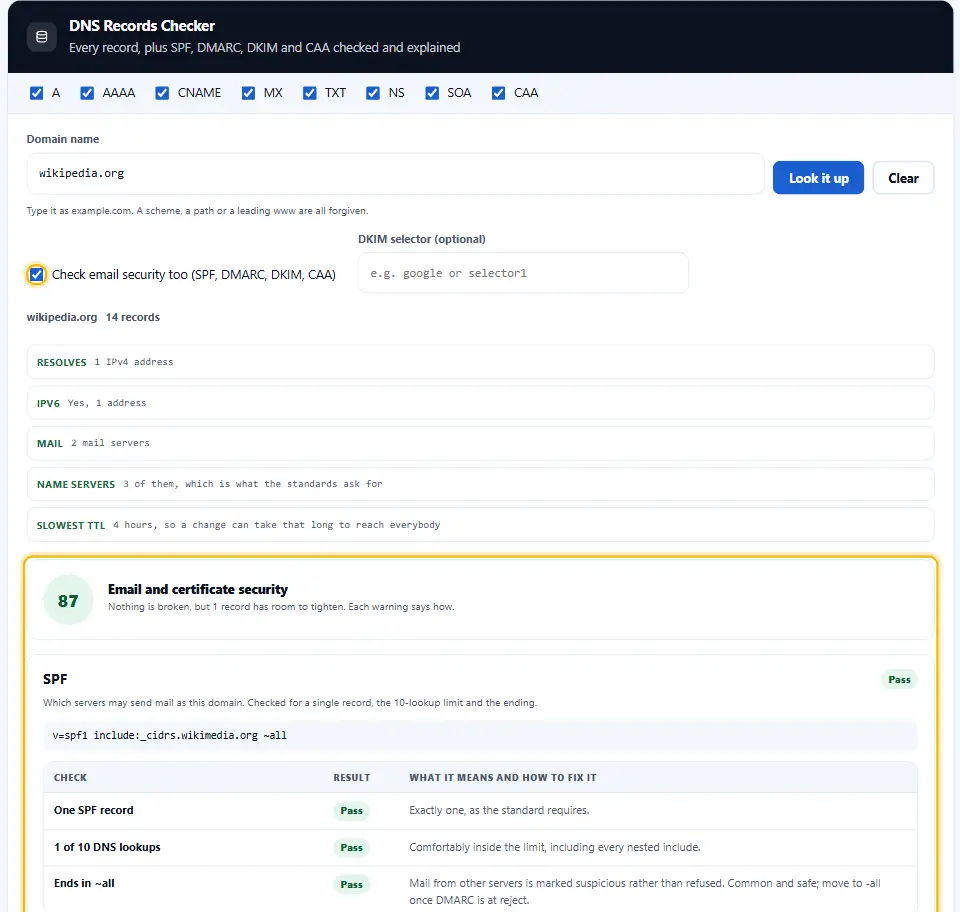Click the Pass badge for One SPF record

[351, 810]
